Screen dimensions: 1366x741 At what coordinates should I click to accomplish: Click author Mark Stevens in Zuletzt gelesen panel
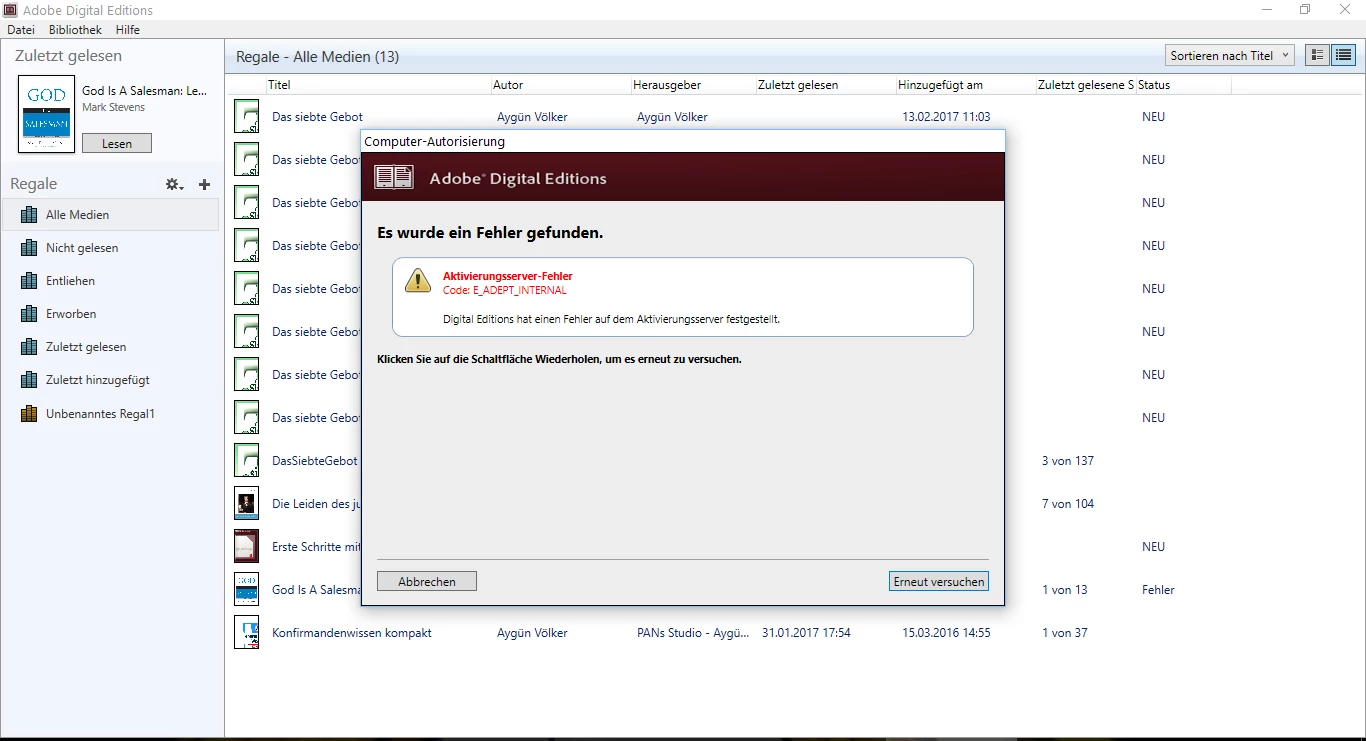[113, 107]
